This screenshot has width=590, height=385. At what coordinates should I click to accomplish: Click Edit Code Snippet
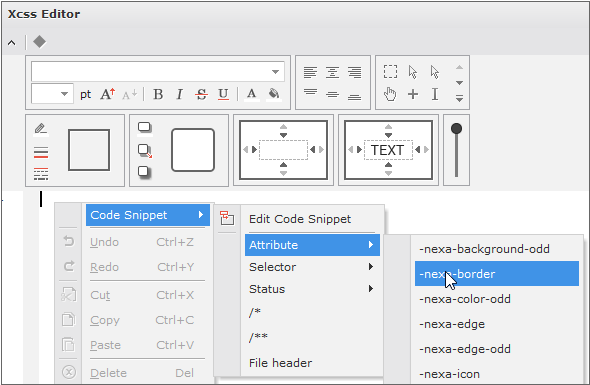300,219
